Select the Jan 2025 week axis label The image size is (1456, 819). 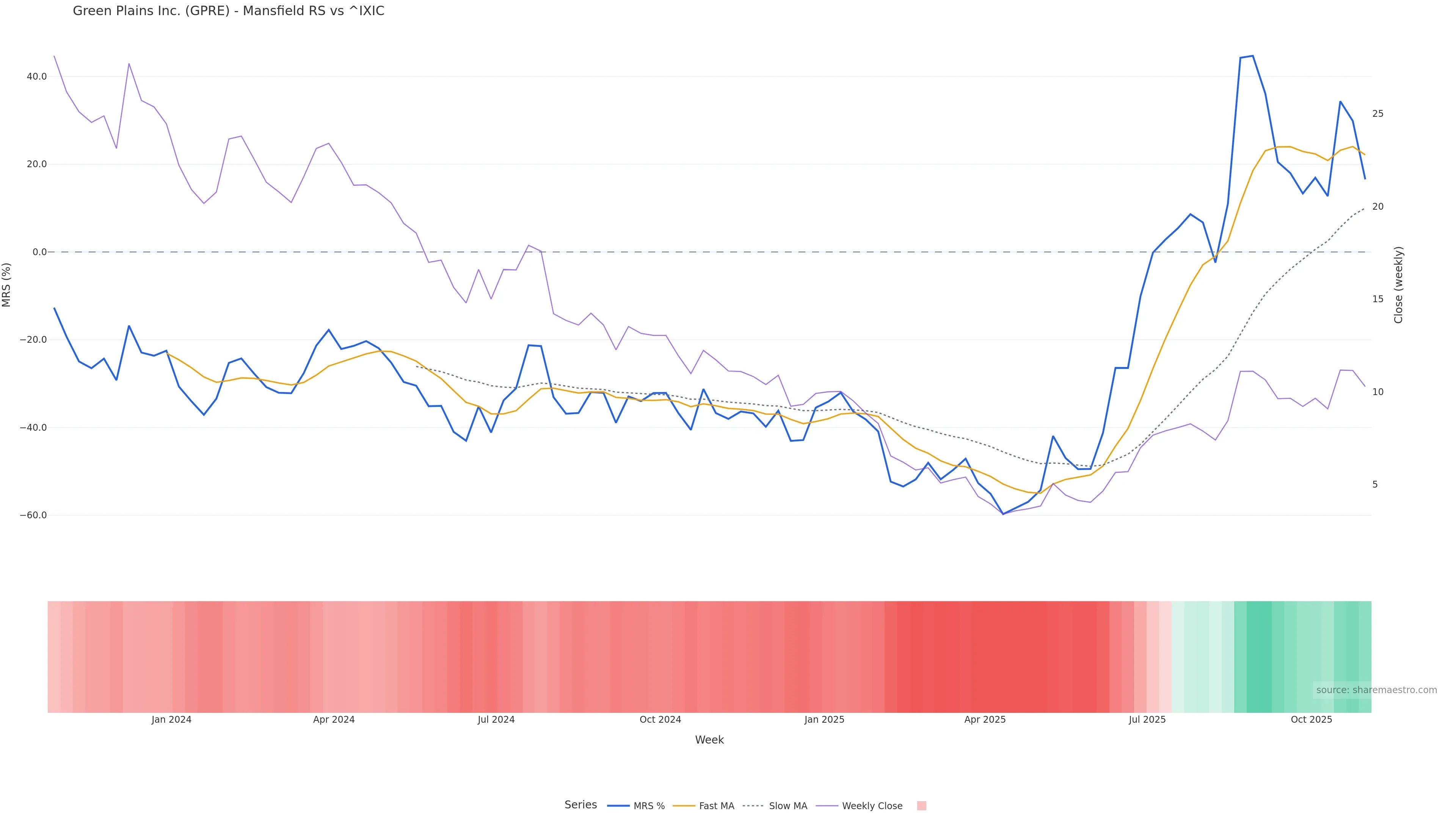(x=824, y=720)
